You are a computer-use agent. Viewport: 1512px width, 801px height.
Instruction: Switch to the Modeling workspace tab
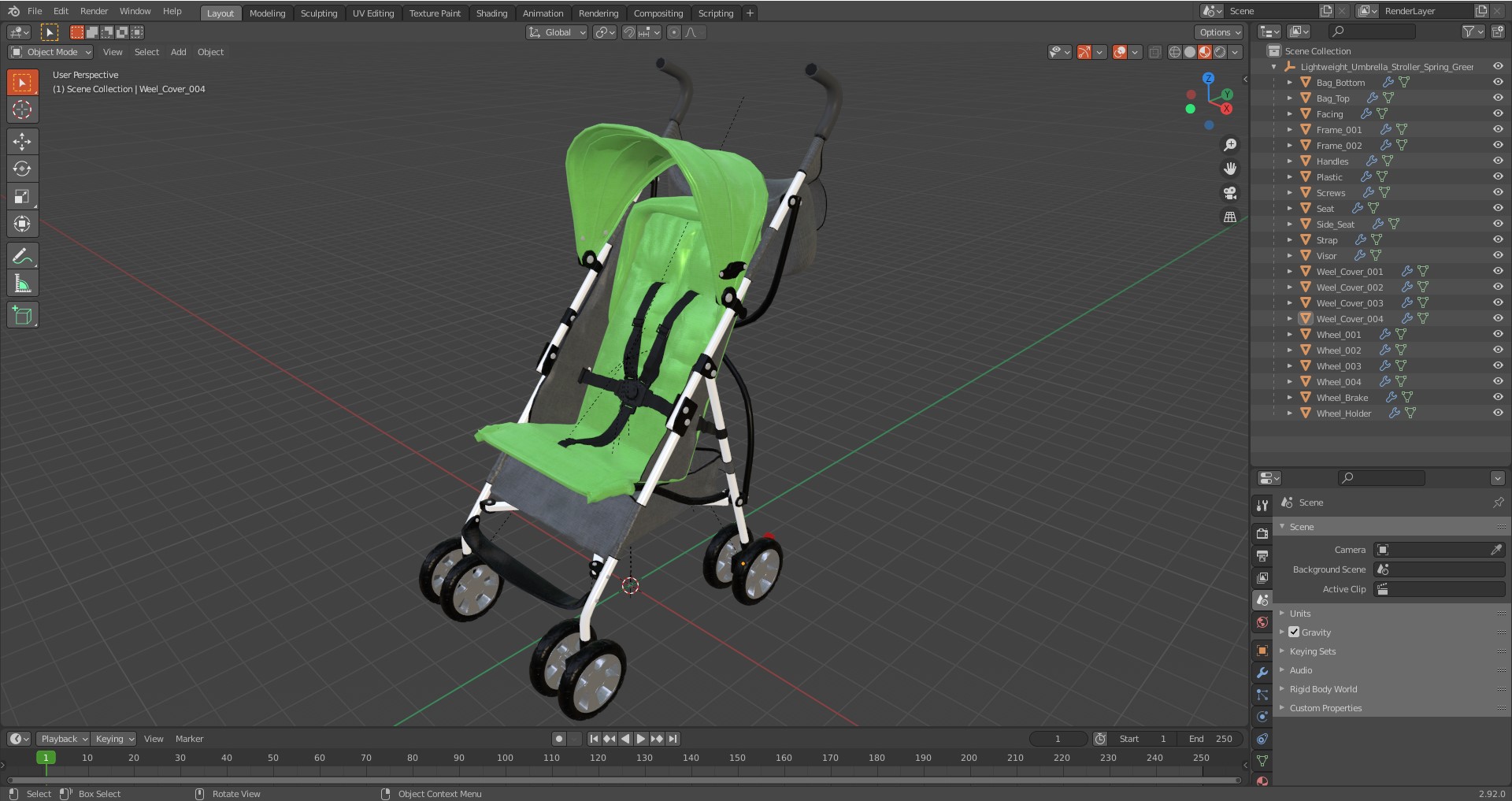point(267,13)
